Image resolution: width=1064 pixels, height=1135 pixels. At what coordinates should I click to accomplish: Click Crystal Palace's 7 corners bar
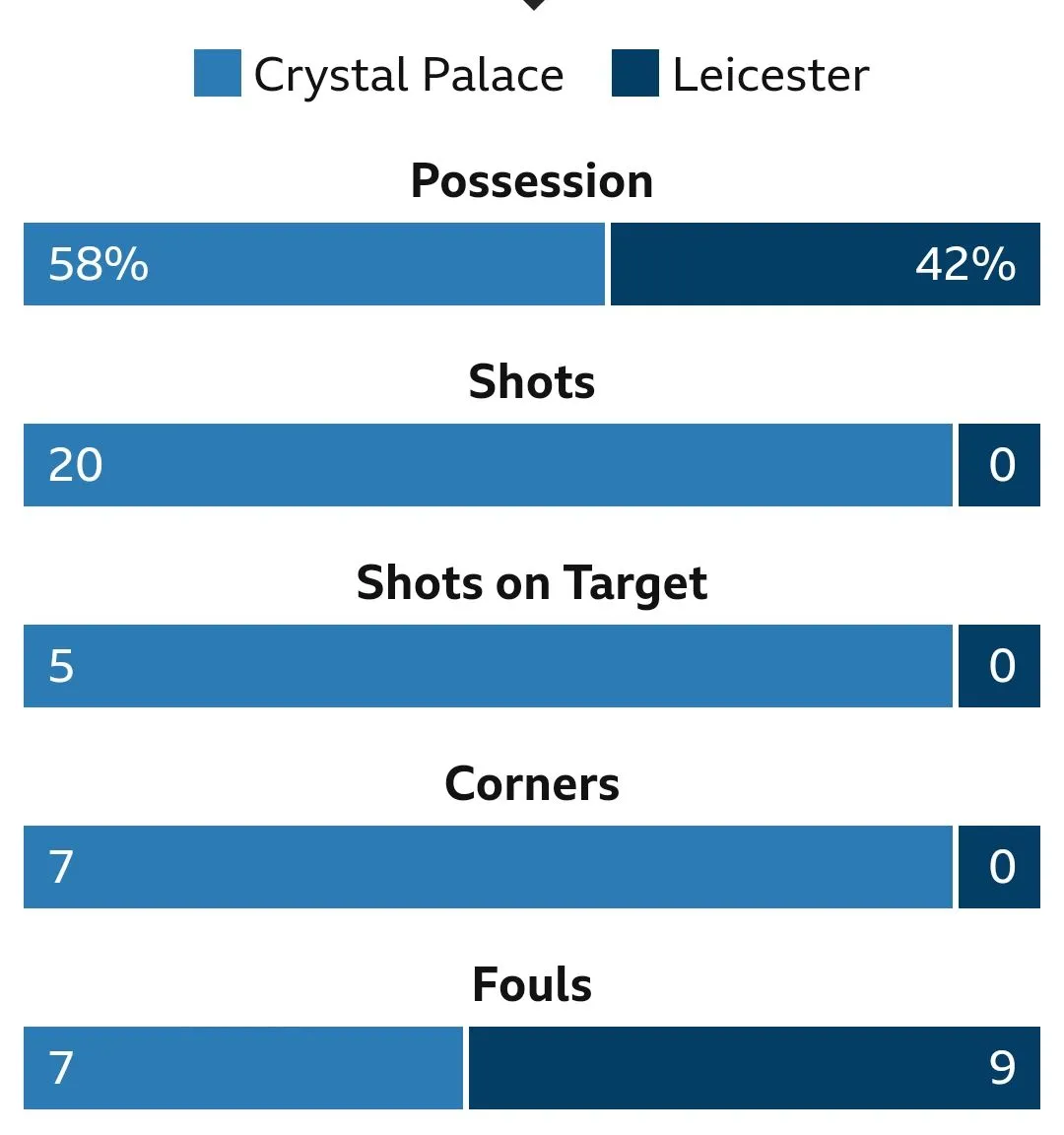point(488,867)
